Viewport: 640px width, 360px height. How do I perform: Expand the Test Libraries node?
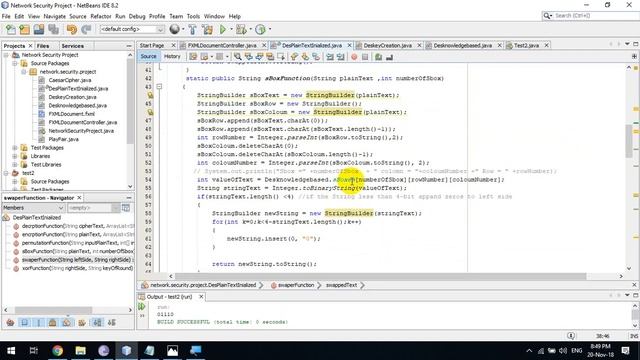click(x=15, y=164)
